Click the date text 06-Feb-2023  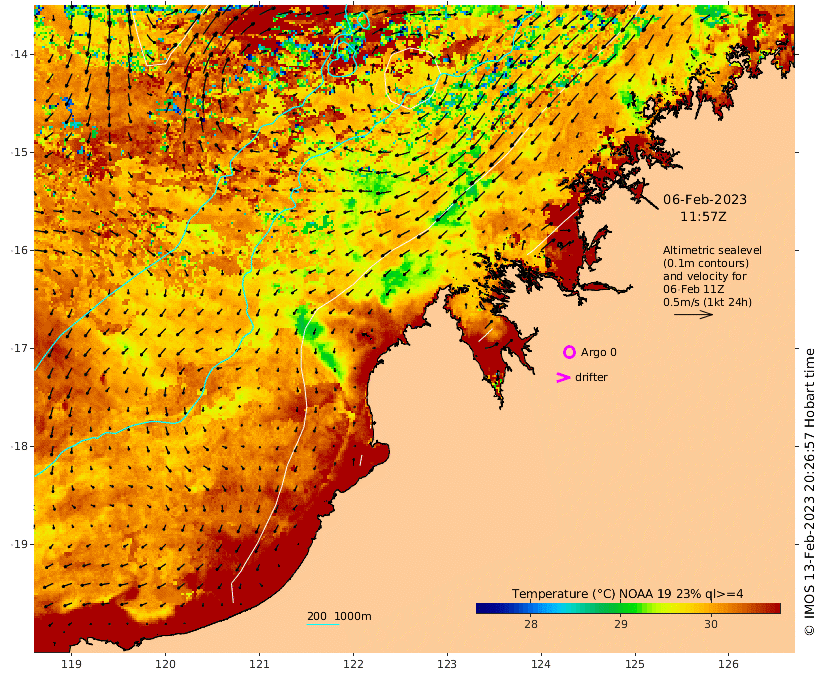click(x=704, y=199)
